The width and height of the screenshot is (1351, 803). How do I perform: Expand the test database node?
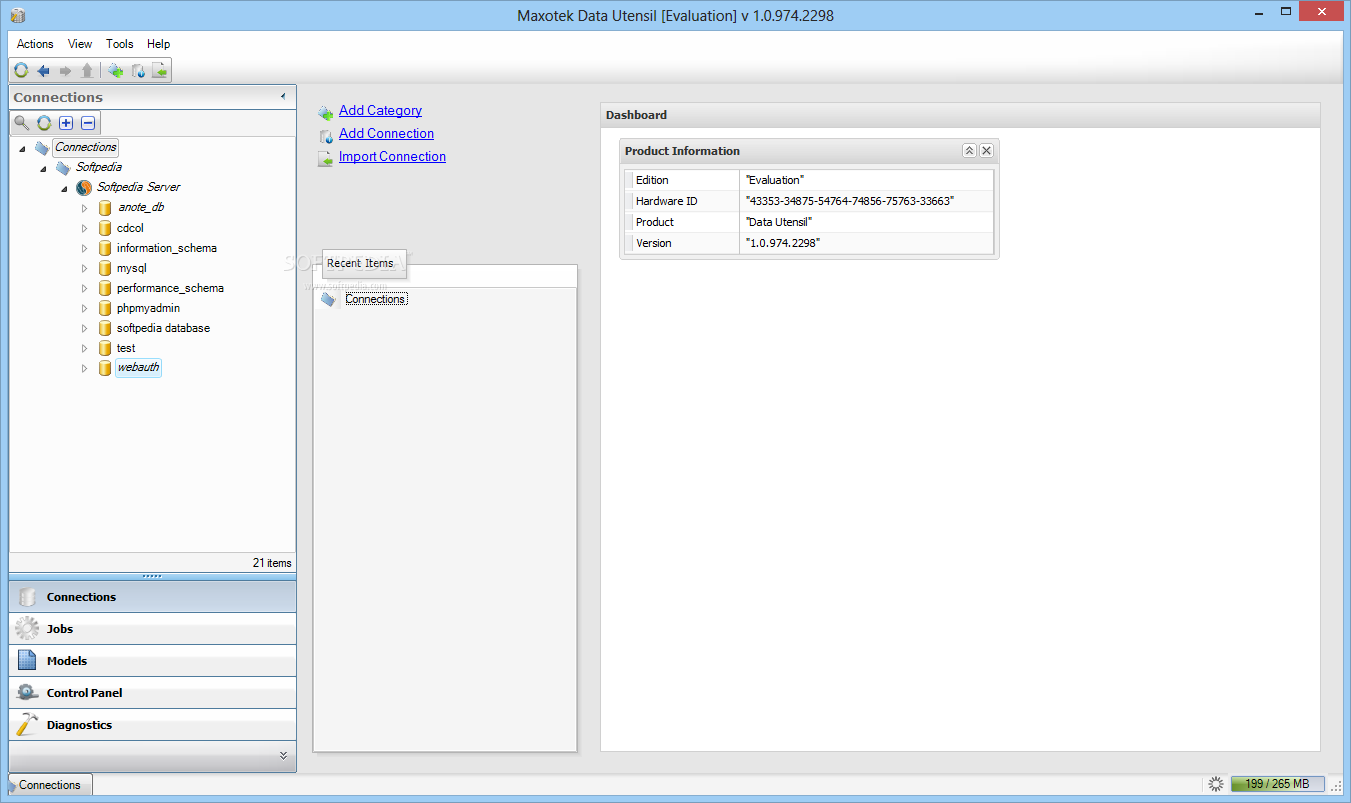85,348
